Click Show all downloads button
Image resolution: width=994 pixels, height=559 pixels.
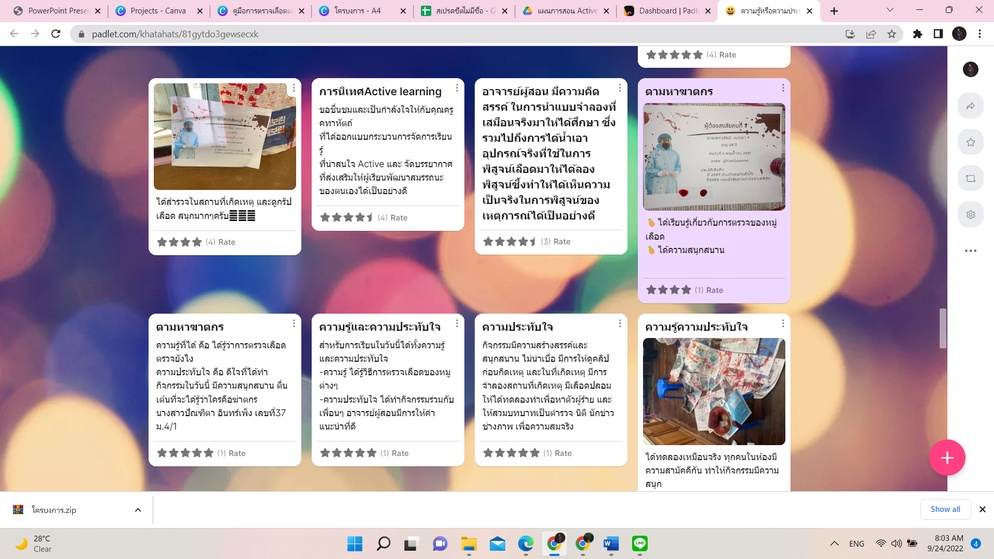coord(945,509)
